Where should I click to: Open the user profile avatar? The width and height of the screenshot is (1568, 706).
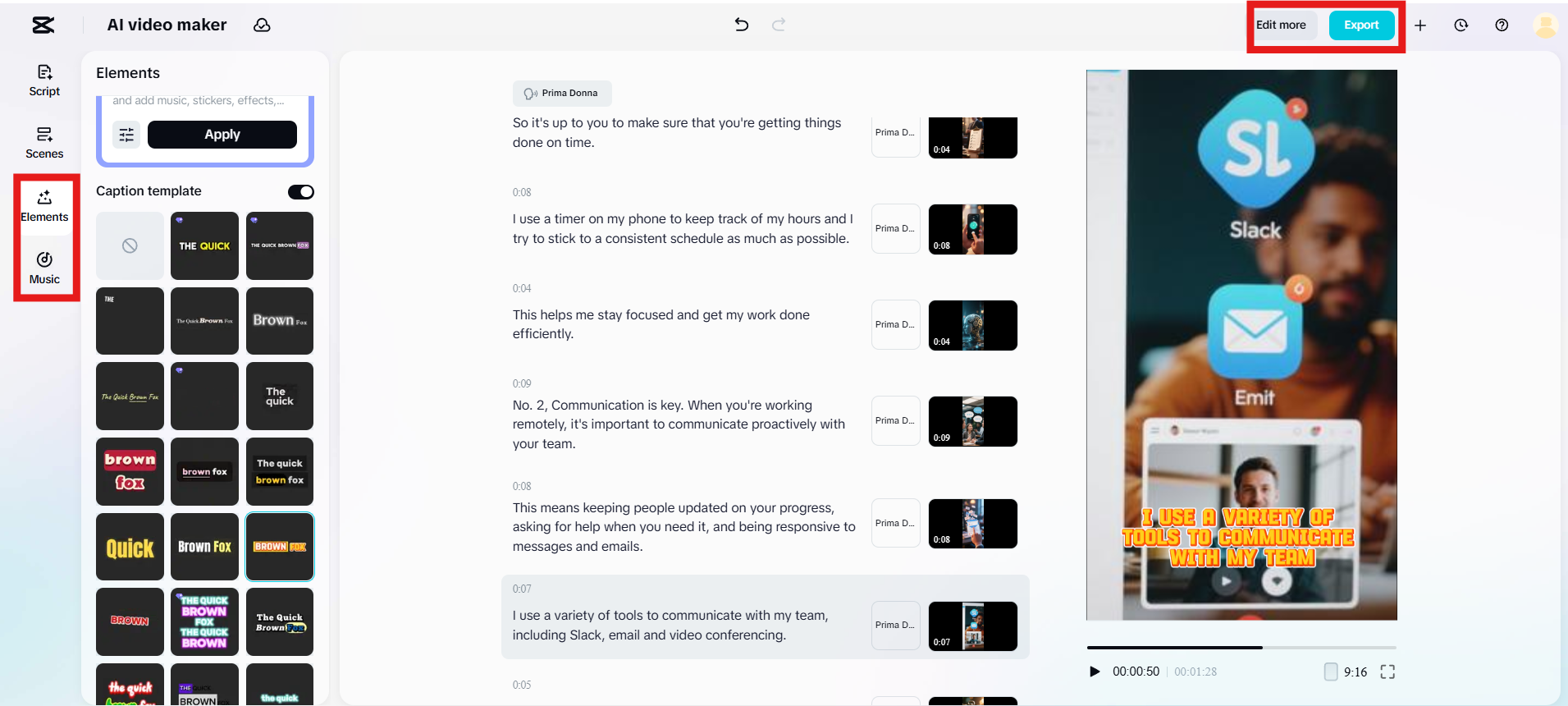[x=1546, y=25]
